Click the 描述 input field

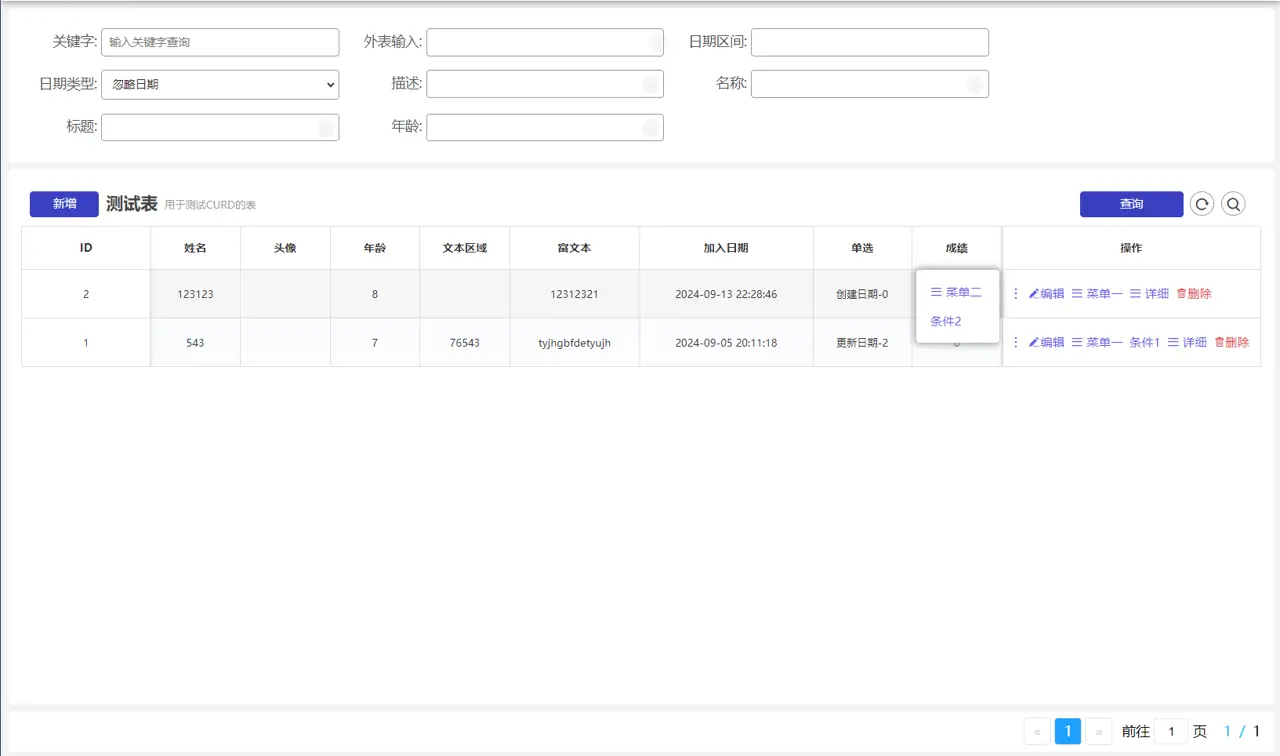(x=545, y=84)
